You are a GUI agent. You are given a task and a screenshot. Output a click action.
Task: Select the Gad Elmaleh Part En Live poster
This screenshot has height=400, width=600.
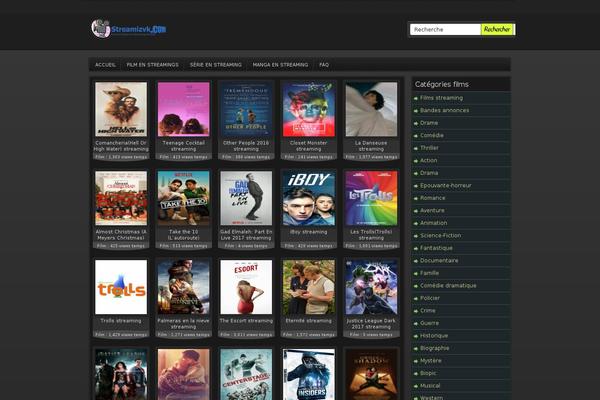246,198
